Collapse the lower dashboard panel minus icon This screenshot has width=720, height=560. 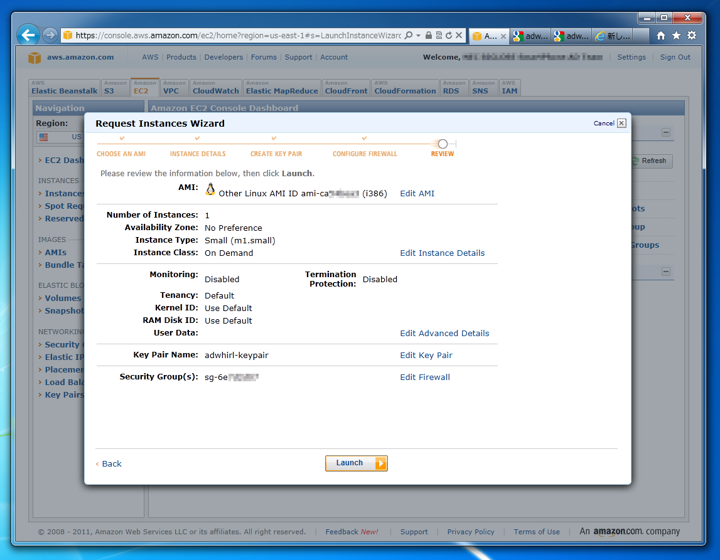[x=666, y=272]
